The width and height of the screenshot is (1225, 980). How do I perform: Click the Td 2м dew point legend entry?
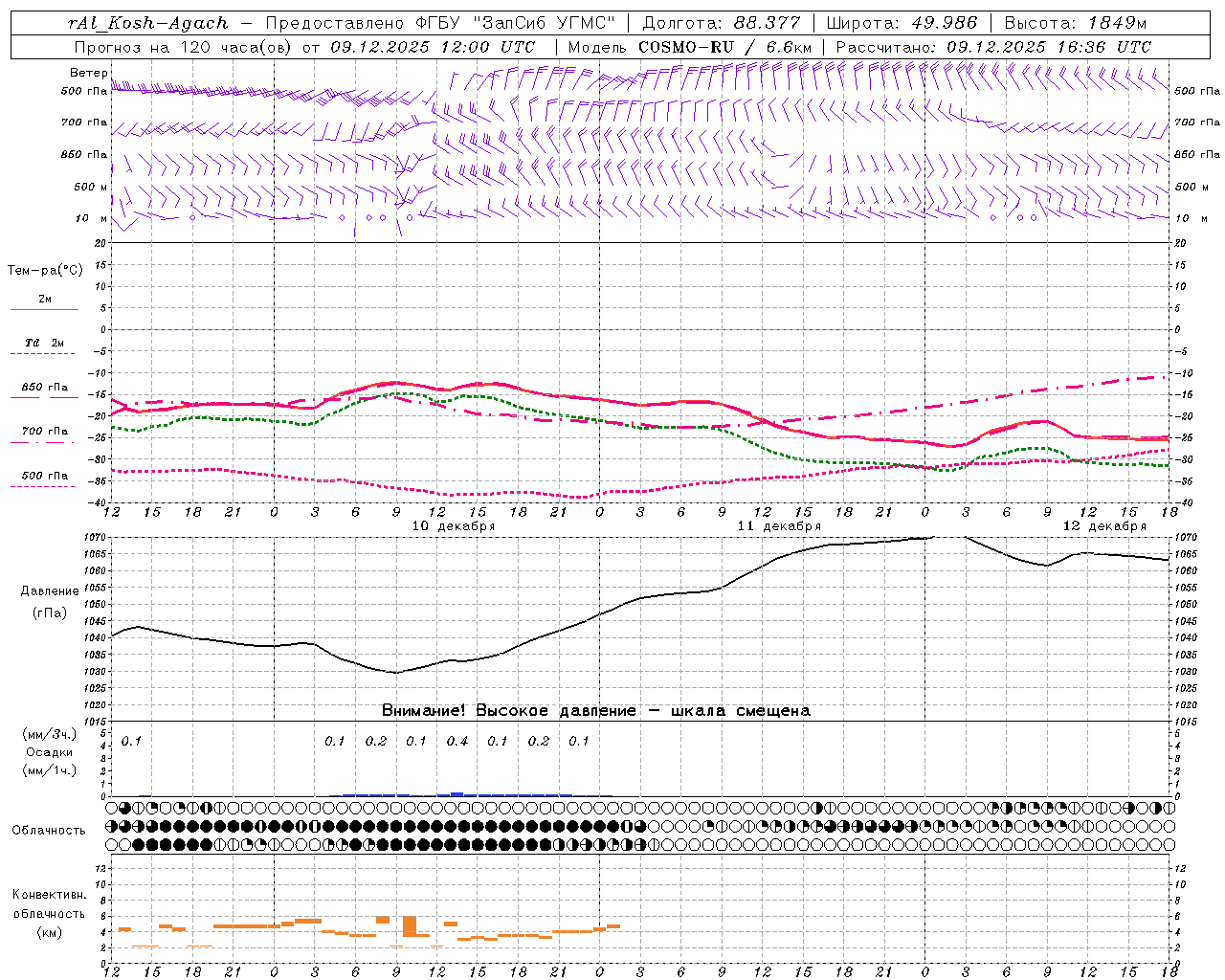point(44,343)
